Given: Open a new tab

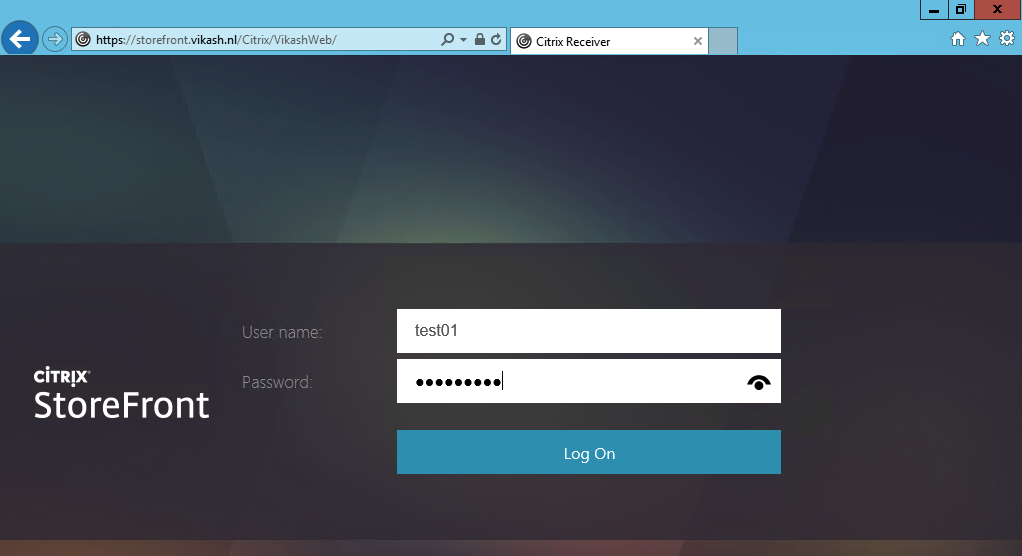Looking at the screenshot, I should click(723, 41).
